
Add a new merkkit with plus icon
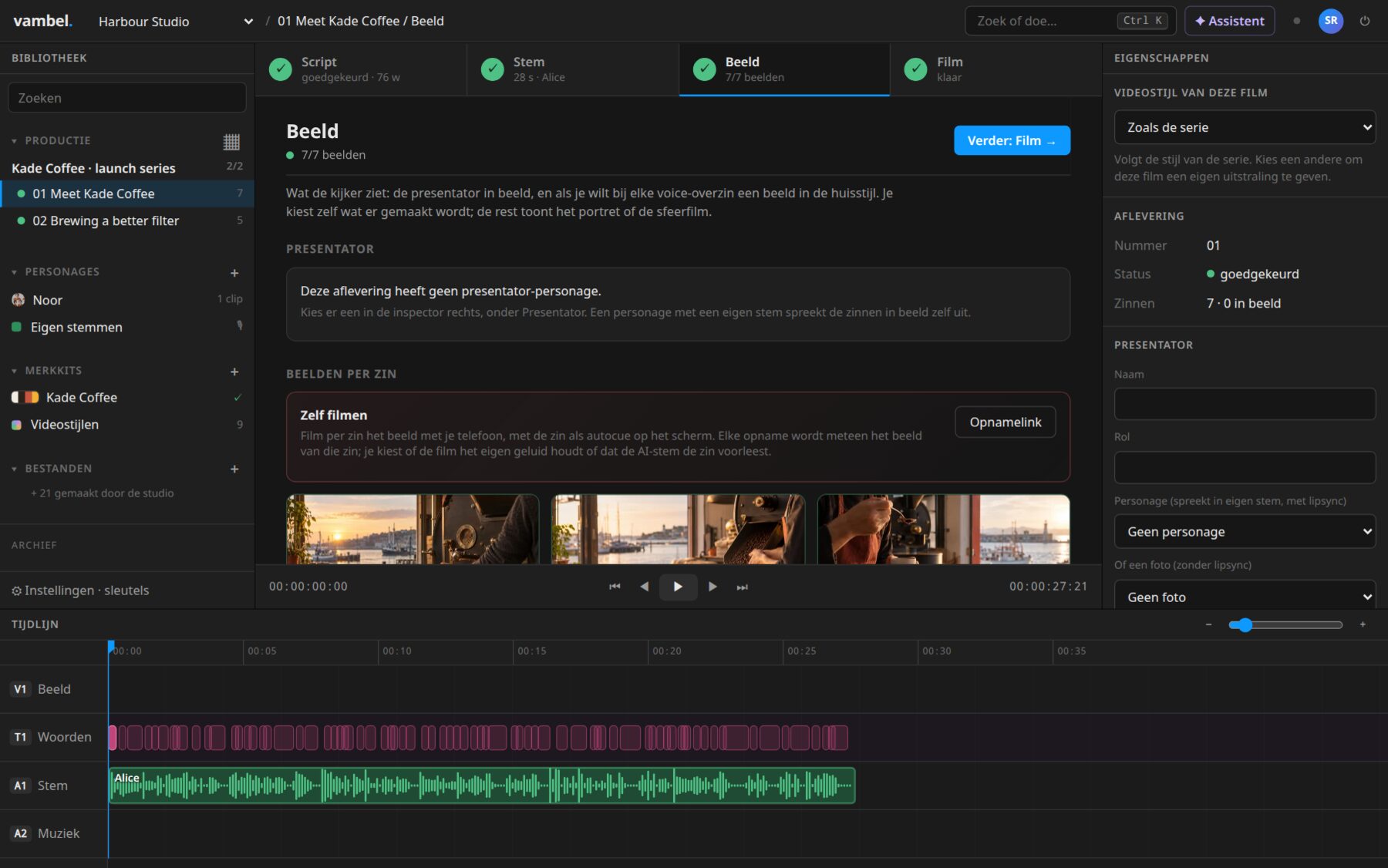click(x=234, y=372)
